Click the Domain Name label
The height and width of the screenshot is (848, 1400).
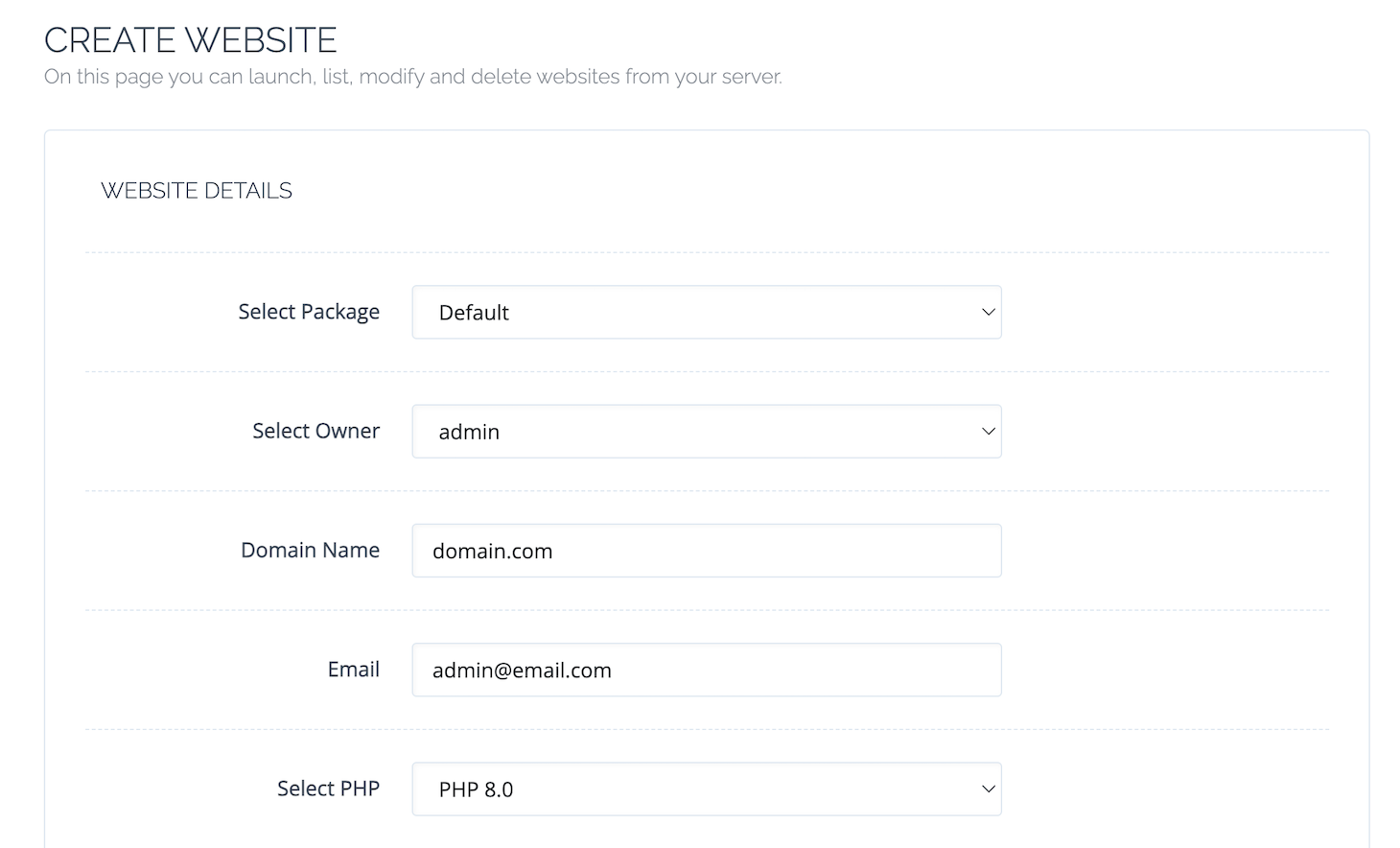(x=310, y=550)
